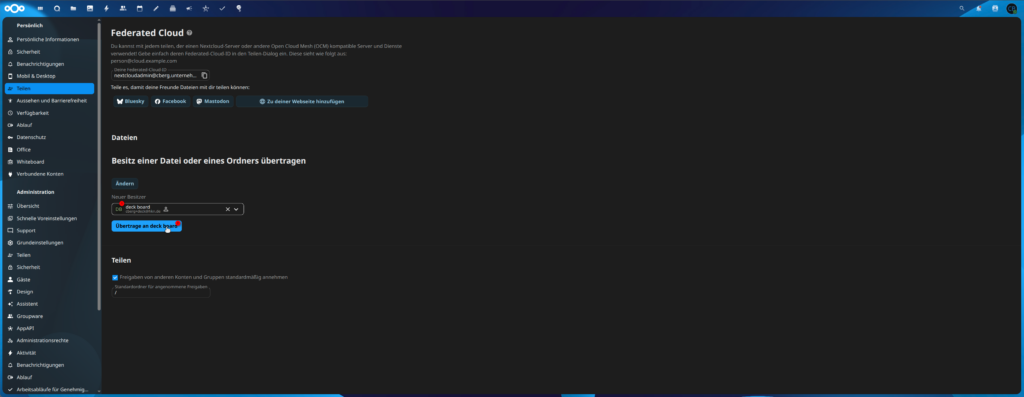Open the user avatar menu
The width and height of the screenshot is (1024, 397).
click(x=1012, y=8)
